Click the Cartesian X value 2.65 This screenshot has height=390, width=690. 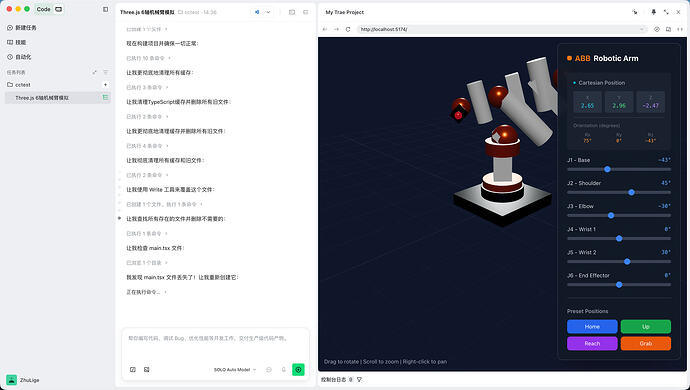click(x=587, y=106)
